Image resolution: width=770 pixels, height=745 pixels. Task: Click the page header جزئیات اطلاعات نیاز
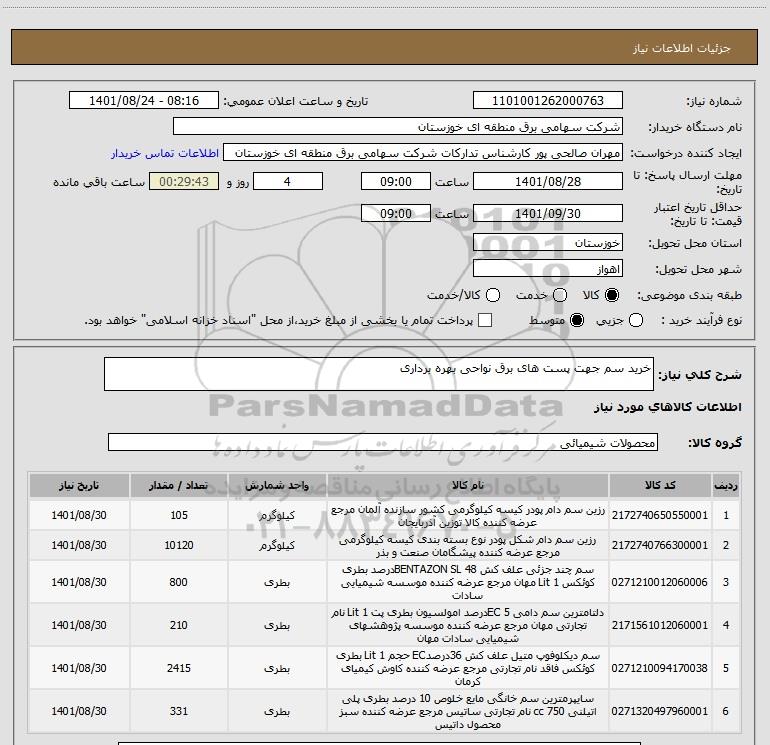(x=681, y=48)
